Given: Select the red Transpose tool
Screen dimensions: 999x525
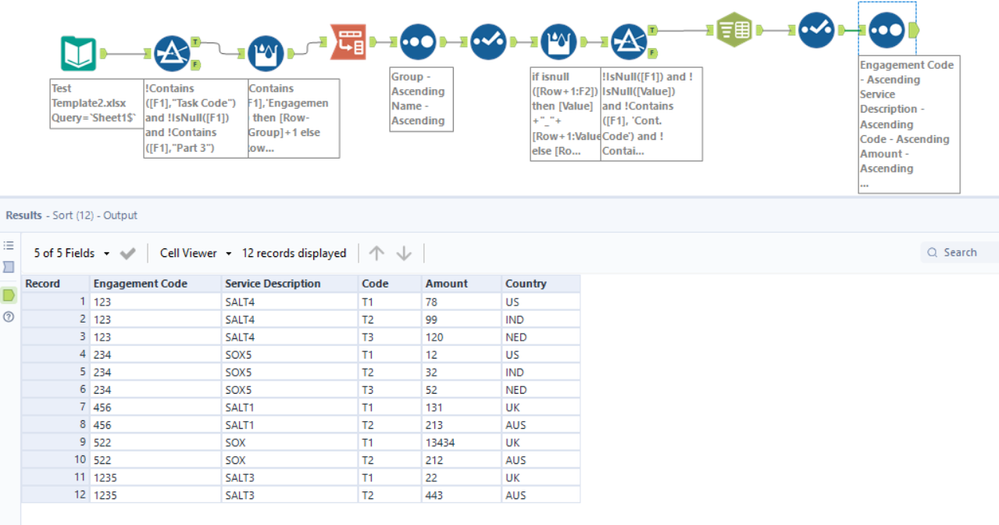Looking at the screenshot, I should coord(348,42).
